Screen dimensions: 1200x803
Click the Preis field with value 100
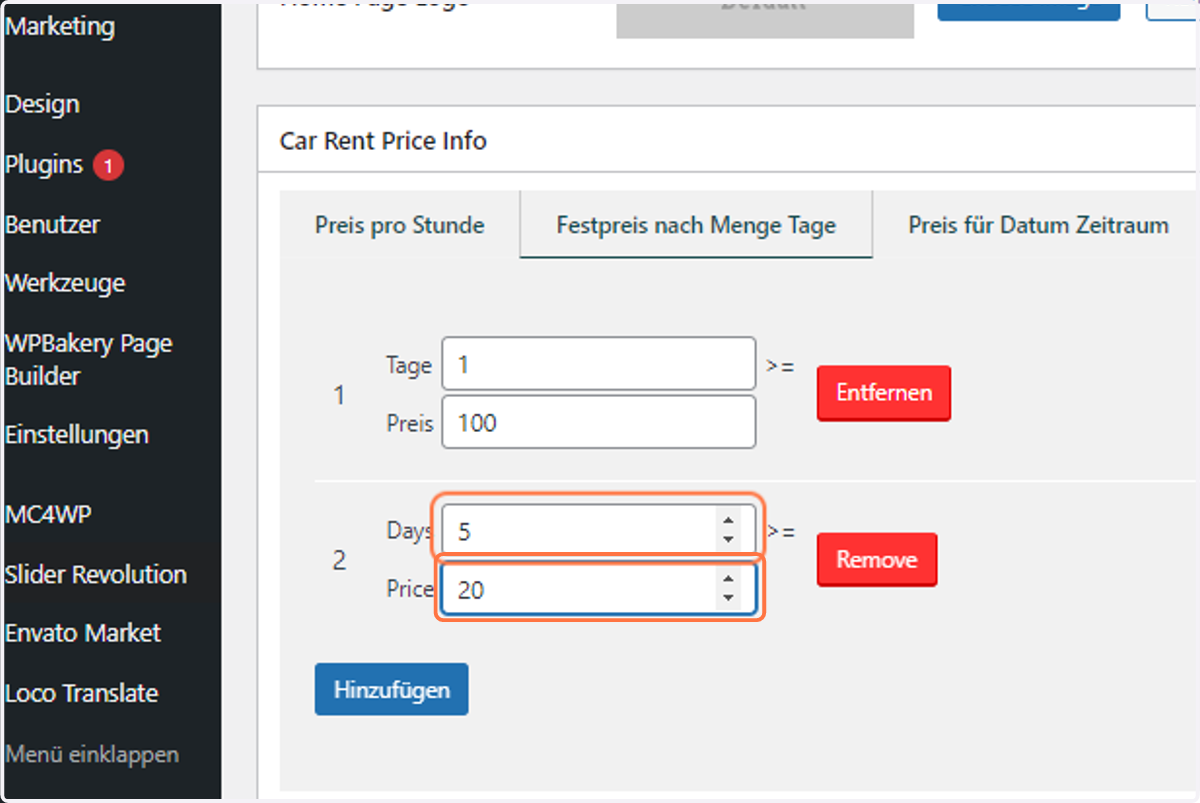pyautogui.click(x=598, y=422)
